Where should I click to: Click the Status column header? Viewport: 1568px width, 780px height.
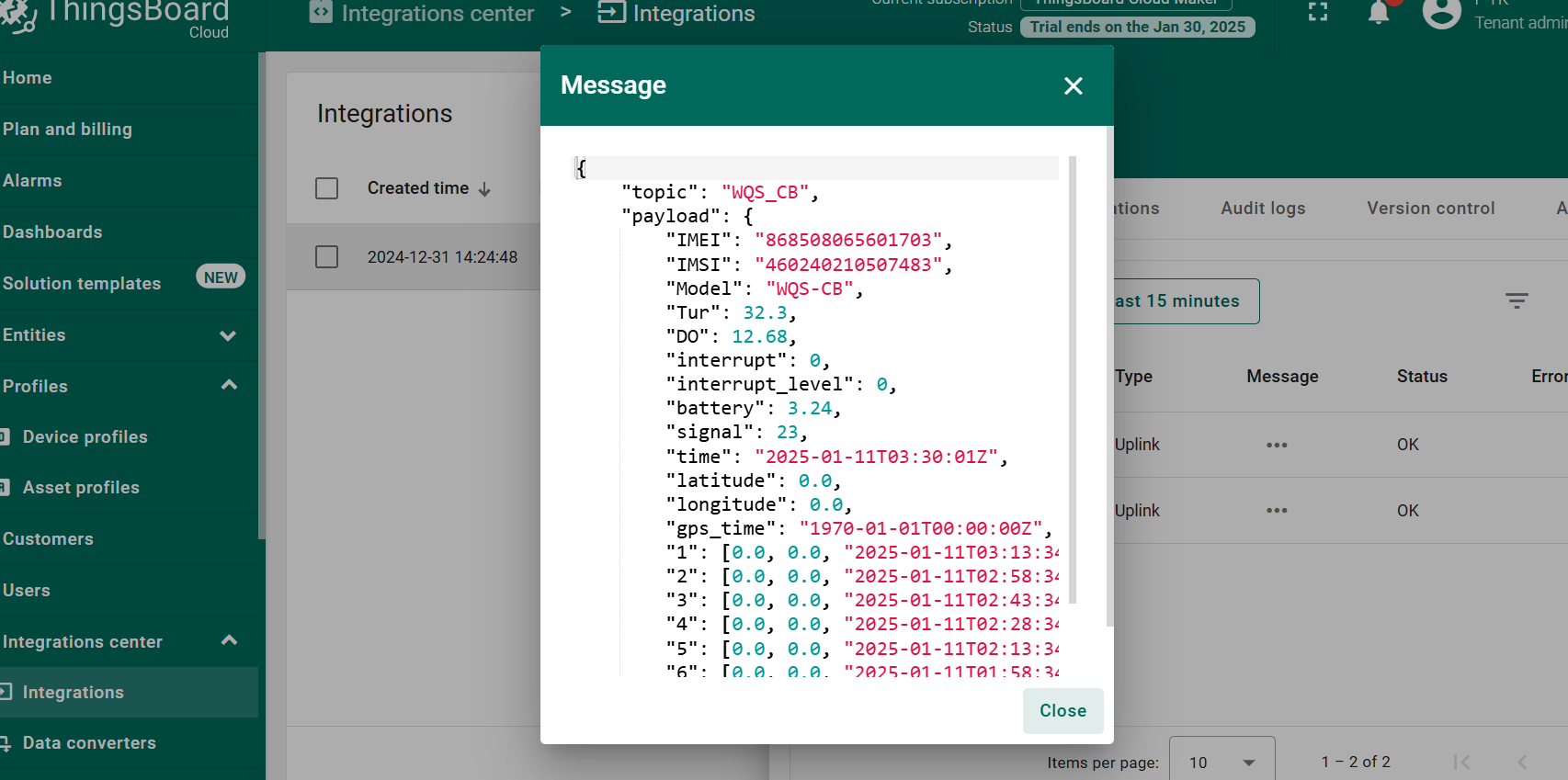click(1422, 377)
